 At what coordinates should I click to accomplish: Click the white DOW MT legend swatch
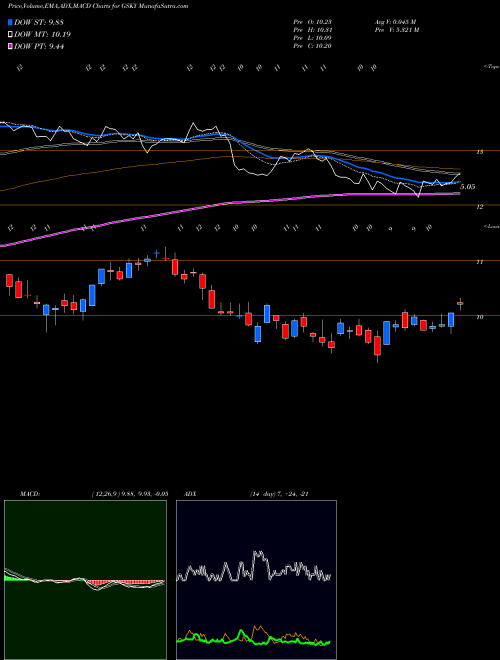click(x=10, y=35)
